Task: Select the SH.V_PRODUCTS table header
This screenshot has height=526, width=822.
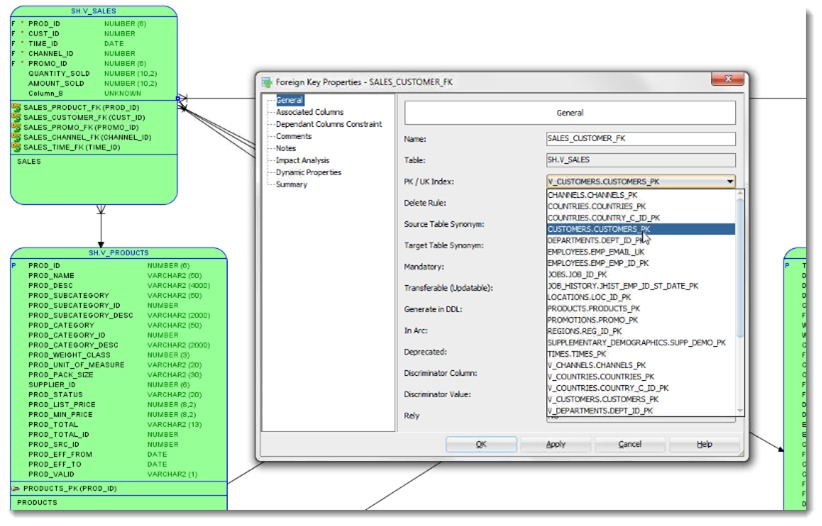Action: pyautogui.click(x=118, y=253)
